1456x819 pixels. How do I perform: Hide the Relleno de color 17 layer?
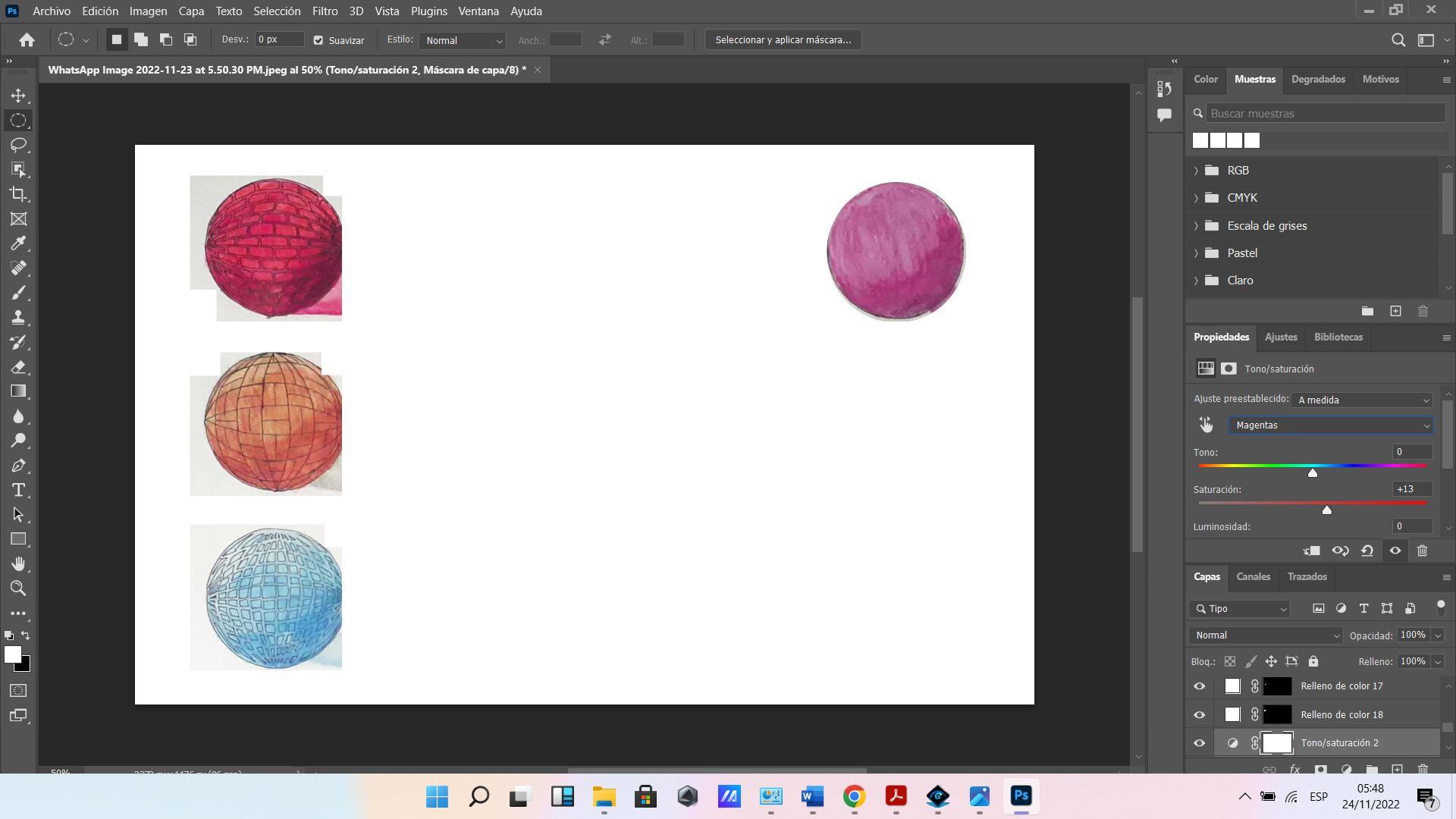click(1199, 686)
